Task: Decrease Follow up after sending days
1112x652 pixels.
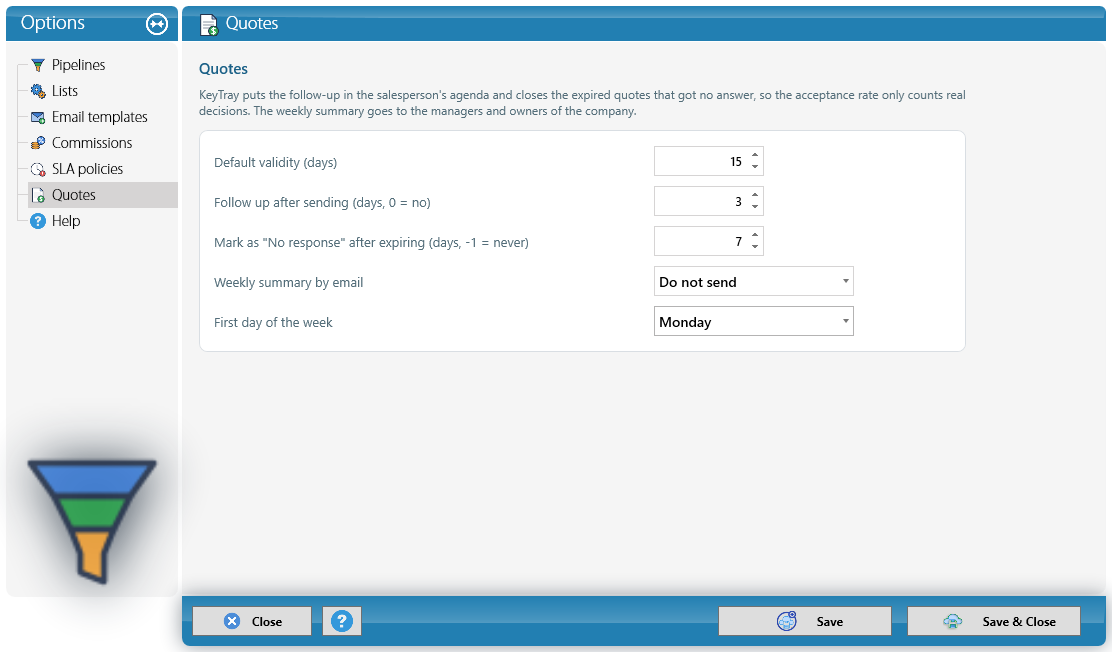Action: [x=755, y=207]
